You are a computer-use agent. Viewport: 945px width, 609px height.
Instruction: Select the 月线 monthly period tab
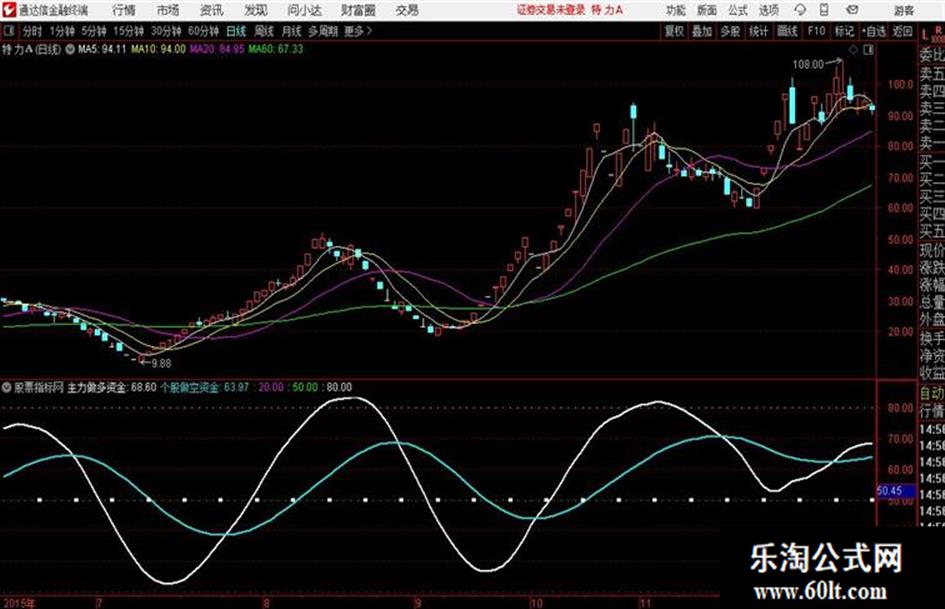(x=292, y=31)
